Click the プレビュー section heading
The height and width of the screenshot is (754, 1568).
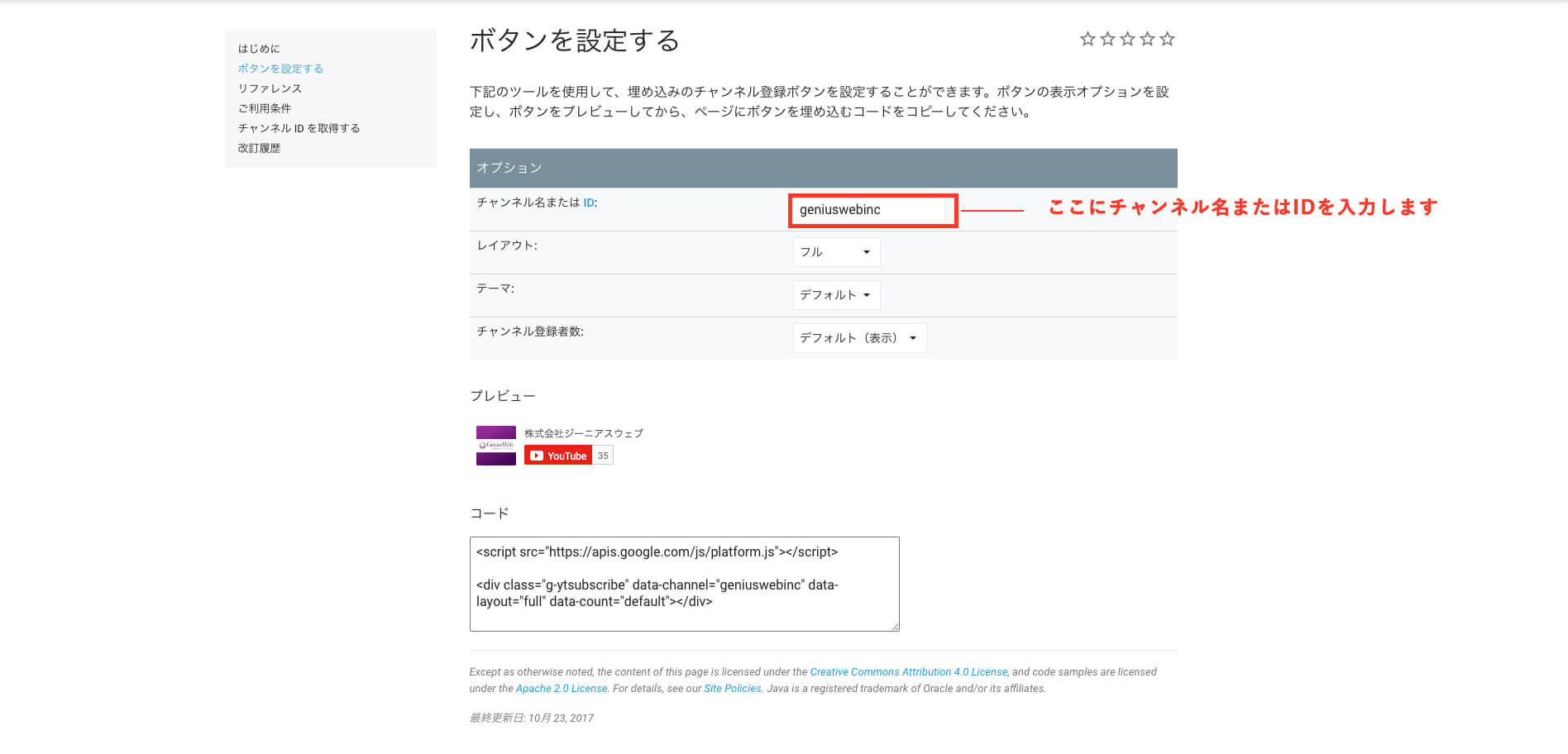coord(503,396)
